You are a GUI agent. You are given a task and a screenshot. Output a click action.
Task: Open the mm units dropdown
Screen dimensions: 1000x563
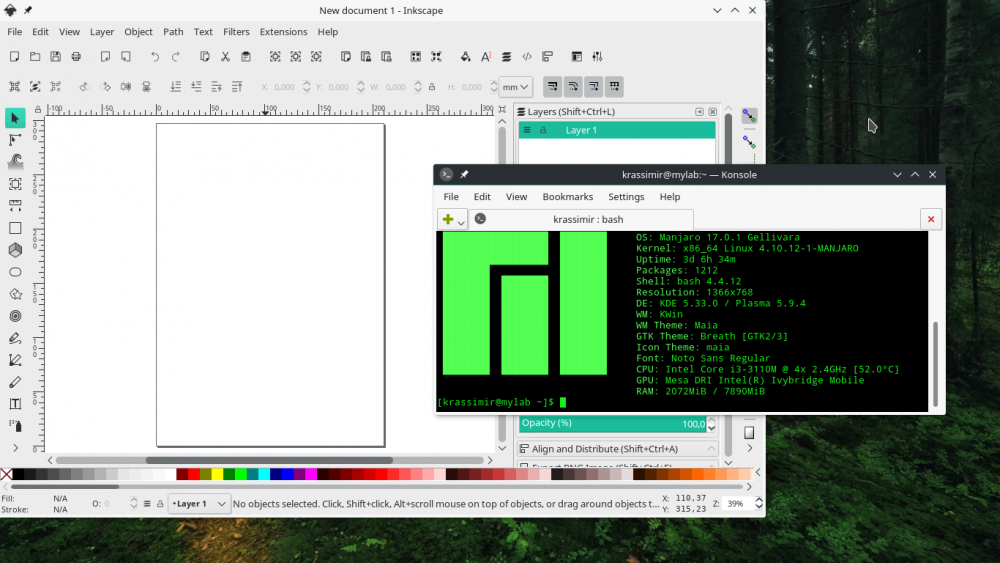pyautogui.click(x=515, y=87)
